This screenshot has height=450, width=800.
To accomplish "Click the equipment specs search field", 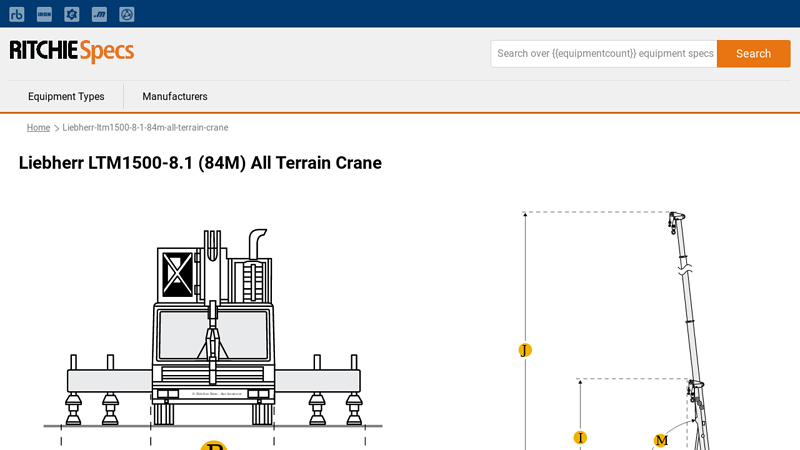I will pos(604,54).
